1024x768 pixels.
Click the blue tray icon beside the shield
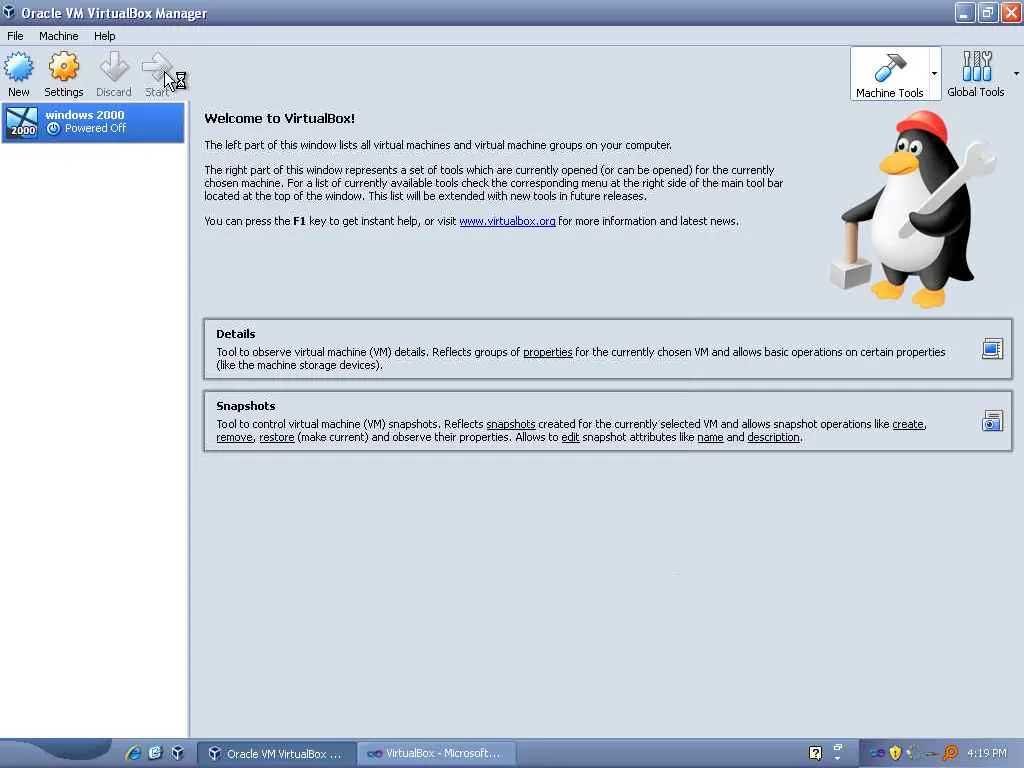point(877,754)
